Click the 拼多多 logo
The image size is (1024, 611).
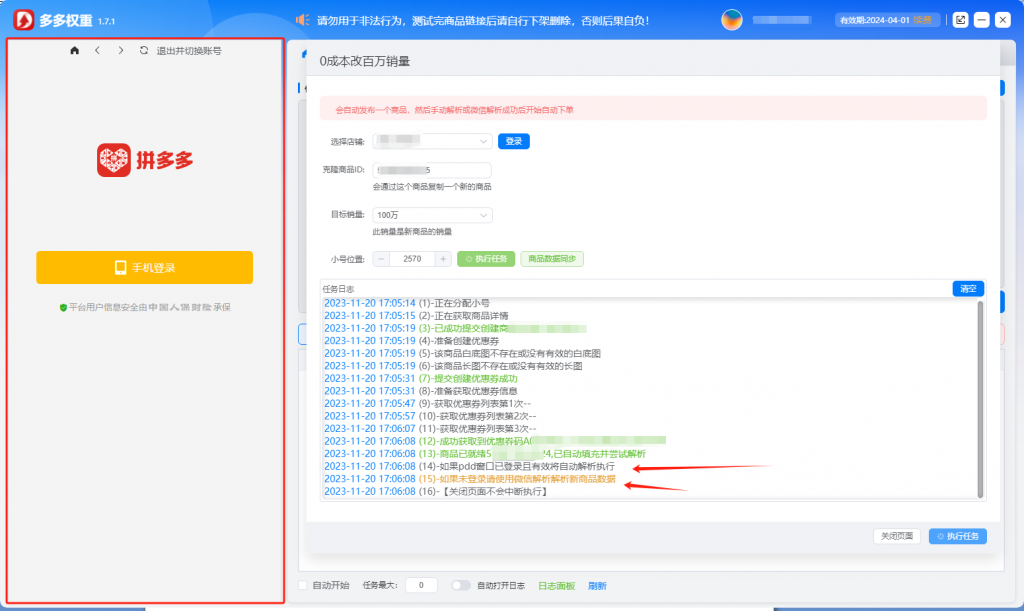(145, 160)
